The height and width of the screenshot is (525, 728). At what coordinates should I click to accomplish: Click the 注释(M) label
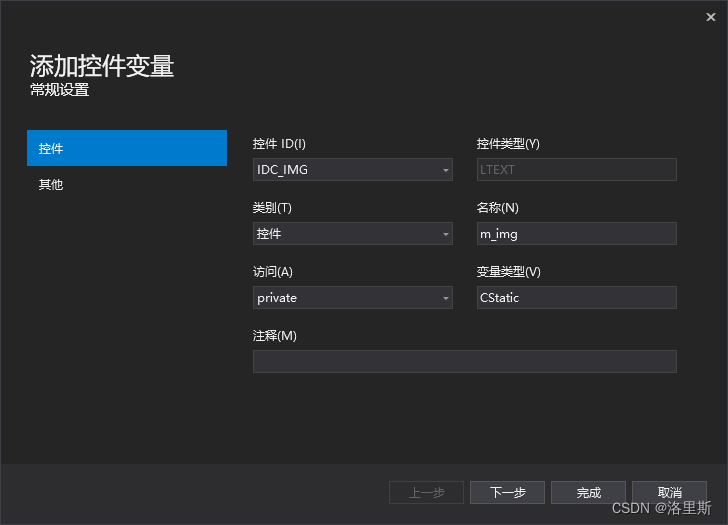tap(274, 336)
